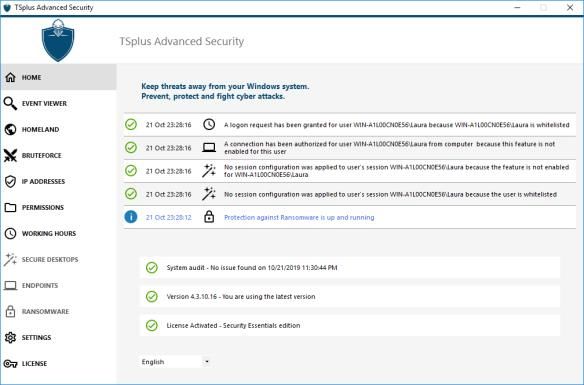Click the blue info icon in event list
Viewport: 584px width, 385px height.
click(x=131, y=217)
